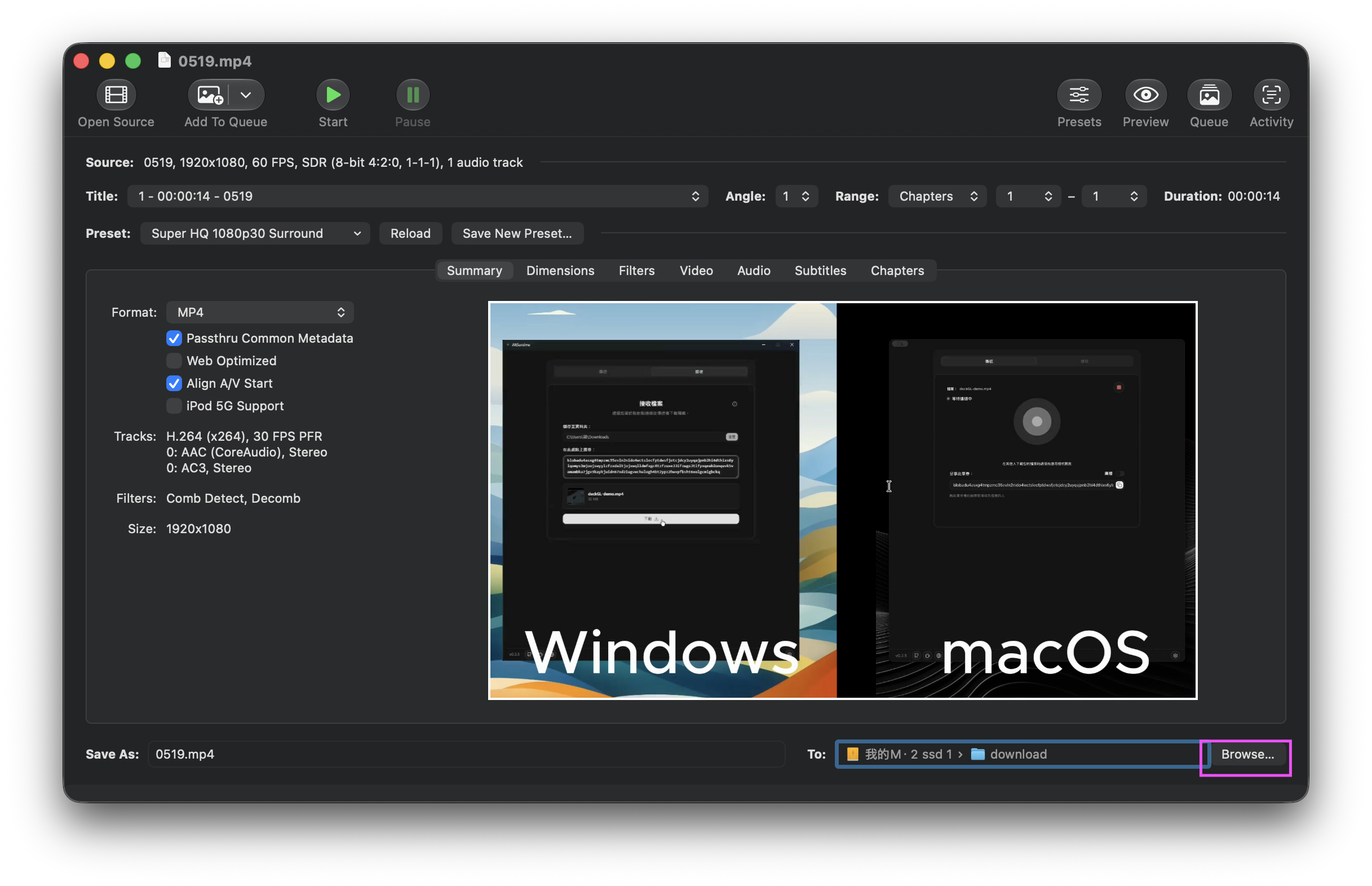Click the H.264 (x264), 30 FPS PFR track text
Screen dimensions: 1372x886
[244, 436]
